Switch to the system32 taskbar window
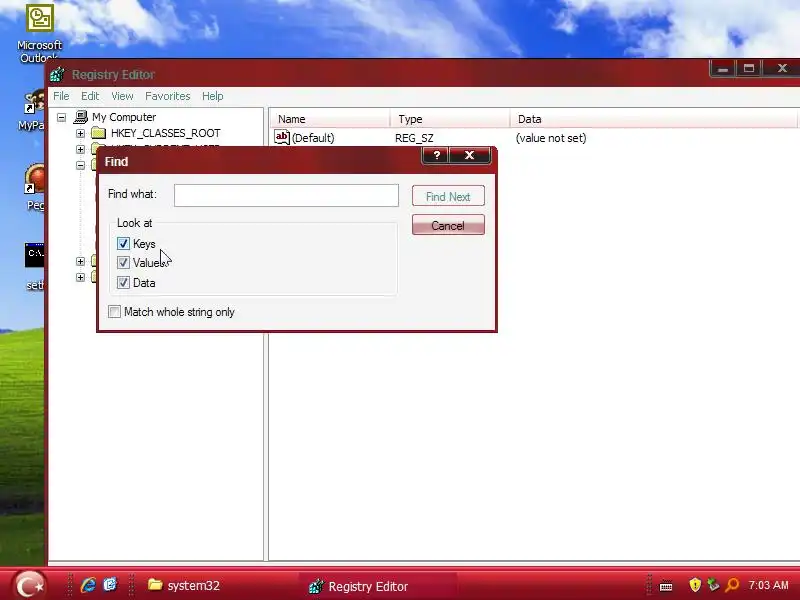800x600 pixels. click(x=184, y=585)
